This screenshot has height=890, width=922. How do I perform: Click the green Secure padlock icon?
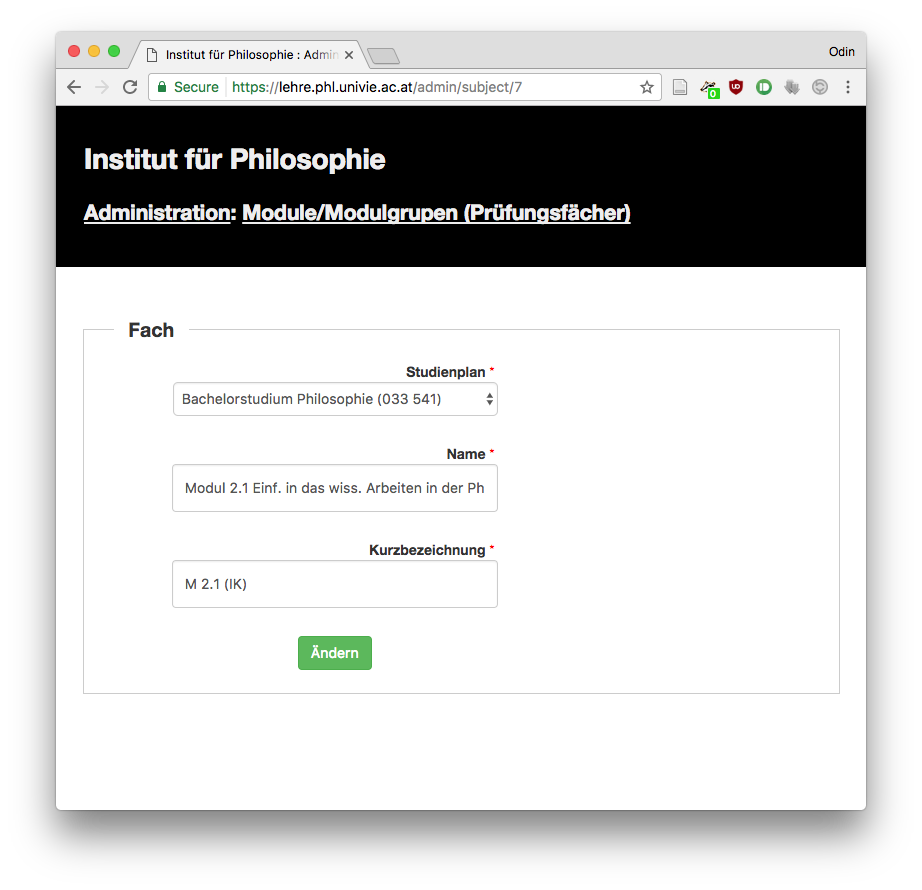coord(162,87)
